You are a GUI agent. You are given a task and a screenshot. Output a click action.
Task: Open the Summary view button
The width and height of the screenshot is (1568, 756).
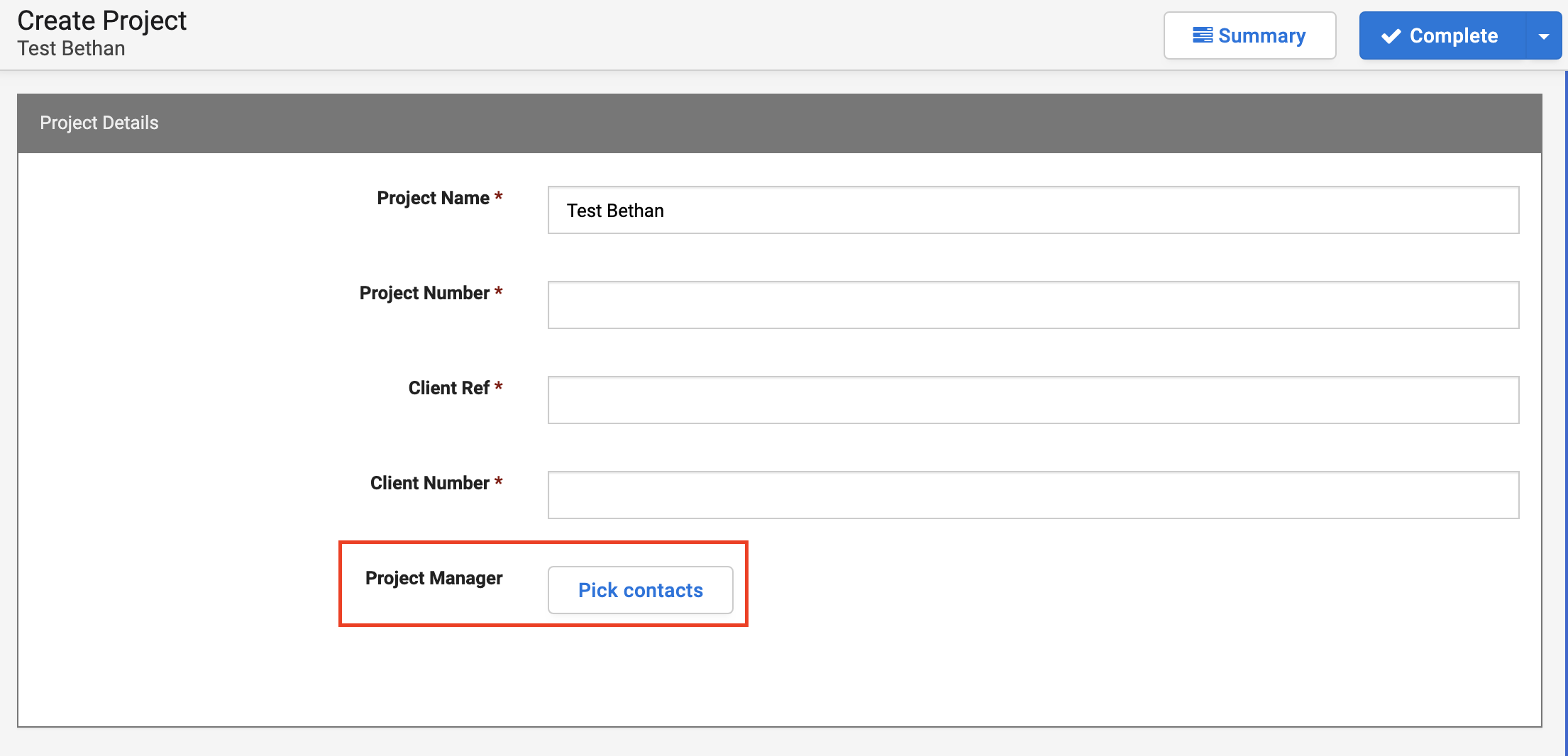[1249, 35]
